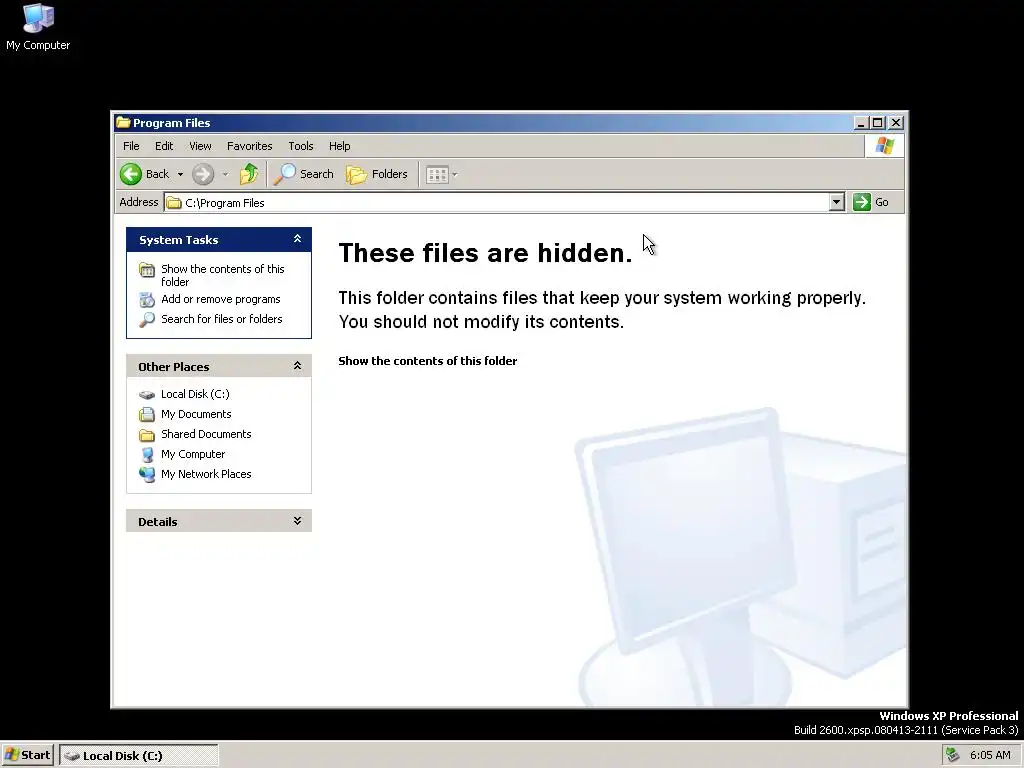Viewport: 1024px width, 768px height.
Task: Expand the Details panel
Action: [297, 520]
